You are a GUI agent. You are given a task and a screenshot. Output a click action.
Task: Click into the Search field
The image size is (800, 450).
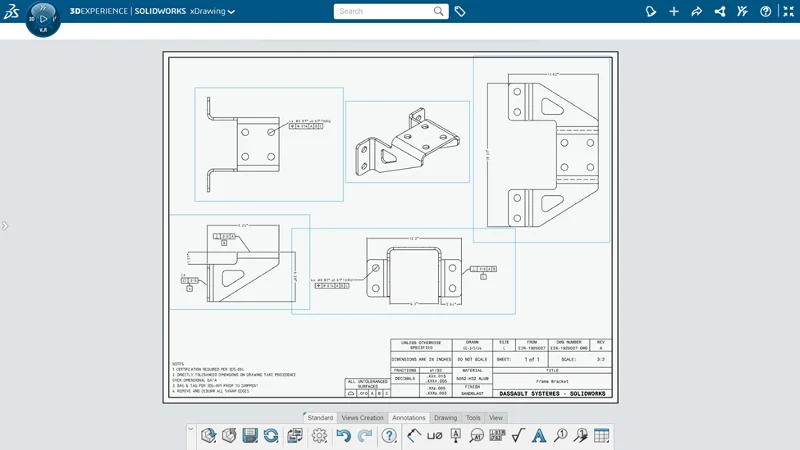(383, 12)
